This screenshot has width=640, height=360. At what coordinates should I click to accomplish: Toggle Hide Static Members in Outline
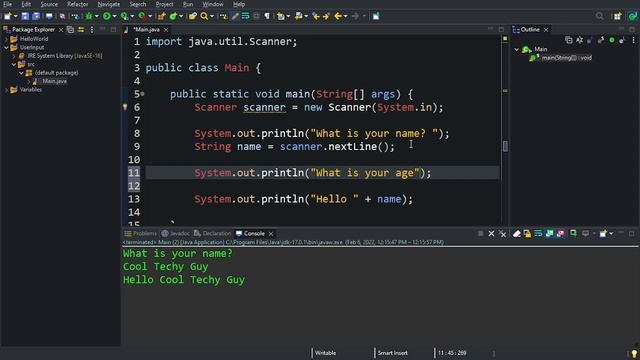click(601, 40)
